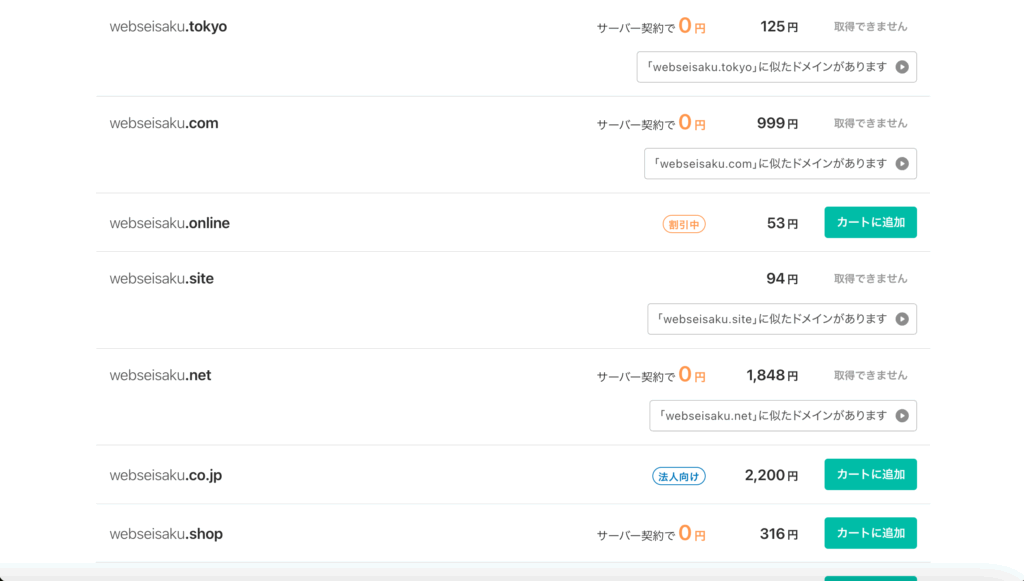Viewport: 1024px width, 581px height.
Task: Click the 法人向け badge
Action: tap(679, 477)
